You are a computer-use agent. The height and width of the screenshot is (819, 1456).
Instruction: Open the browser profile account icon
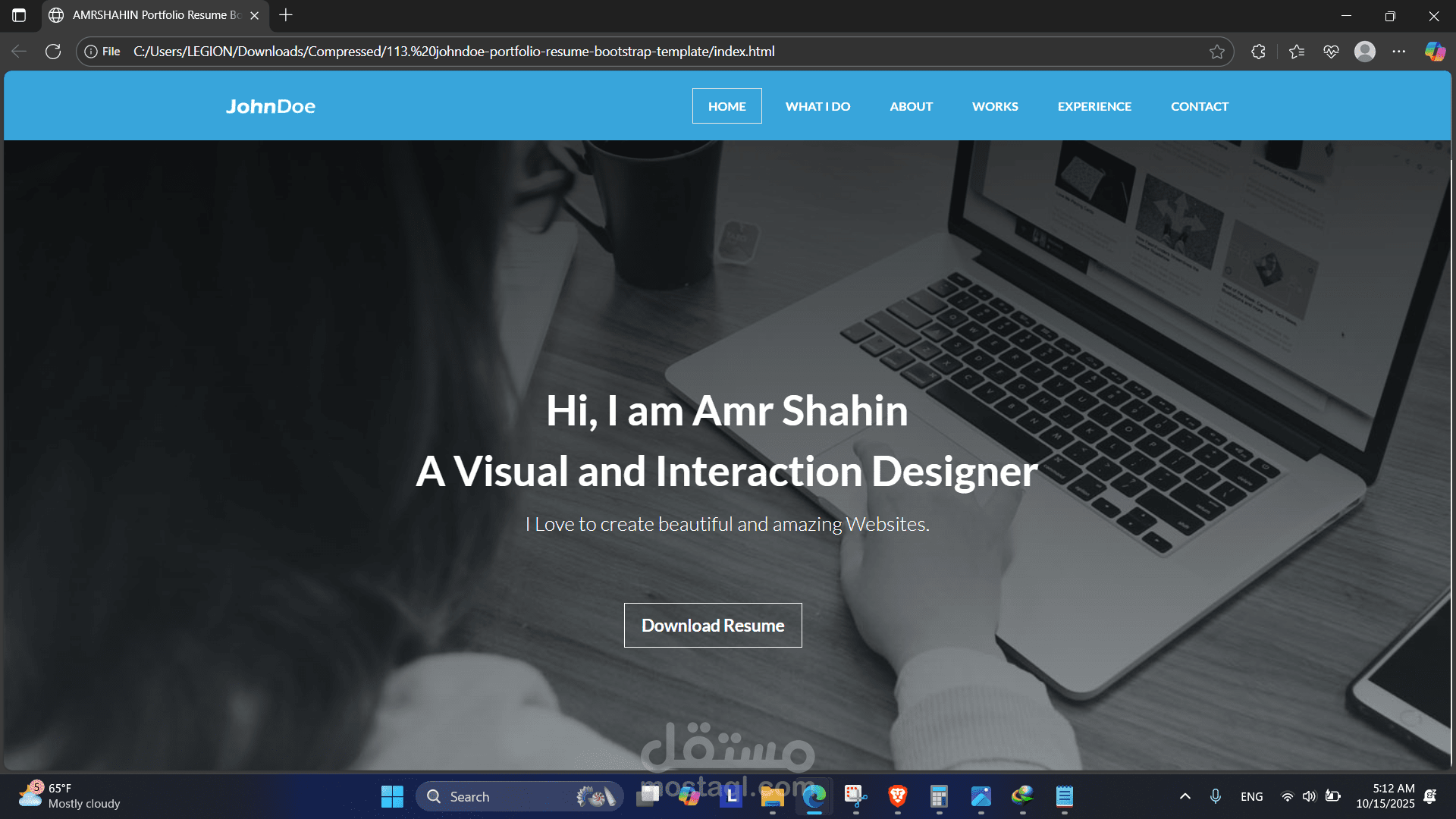[x=1366, y=52]
